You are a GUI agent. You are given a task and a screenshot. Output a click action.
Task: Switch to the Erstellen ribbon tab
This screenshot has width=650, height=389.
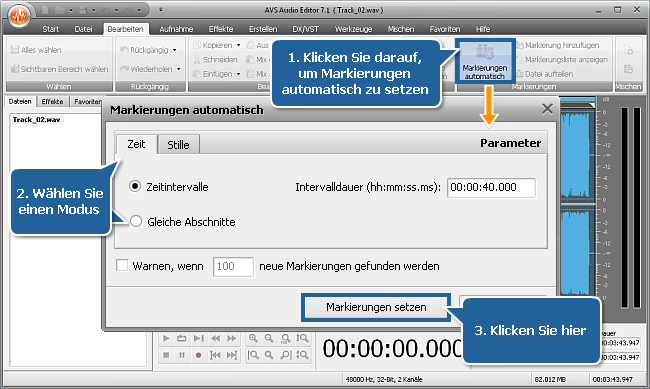click(263, 29)
